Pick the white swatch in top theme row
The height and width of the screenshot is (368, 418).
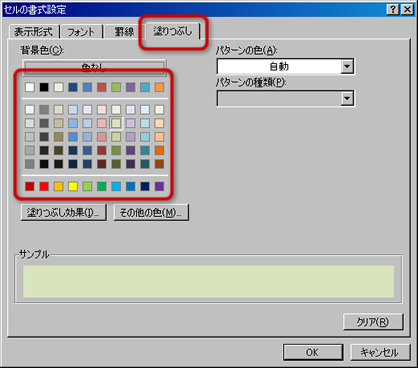[30, 87]
